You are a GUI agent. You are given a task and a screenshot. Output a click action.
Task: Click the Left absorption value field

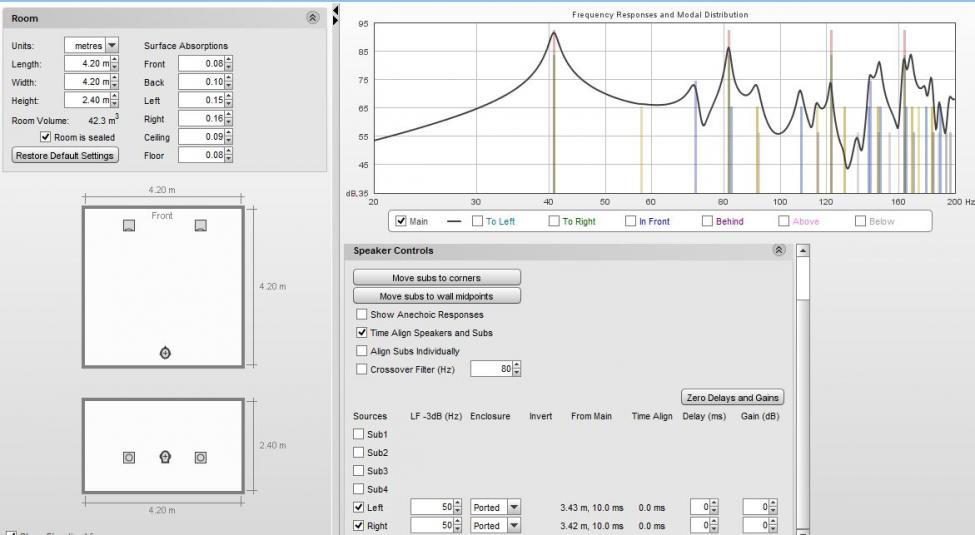click(x=201, y=100)
